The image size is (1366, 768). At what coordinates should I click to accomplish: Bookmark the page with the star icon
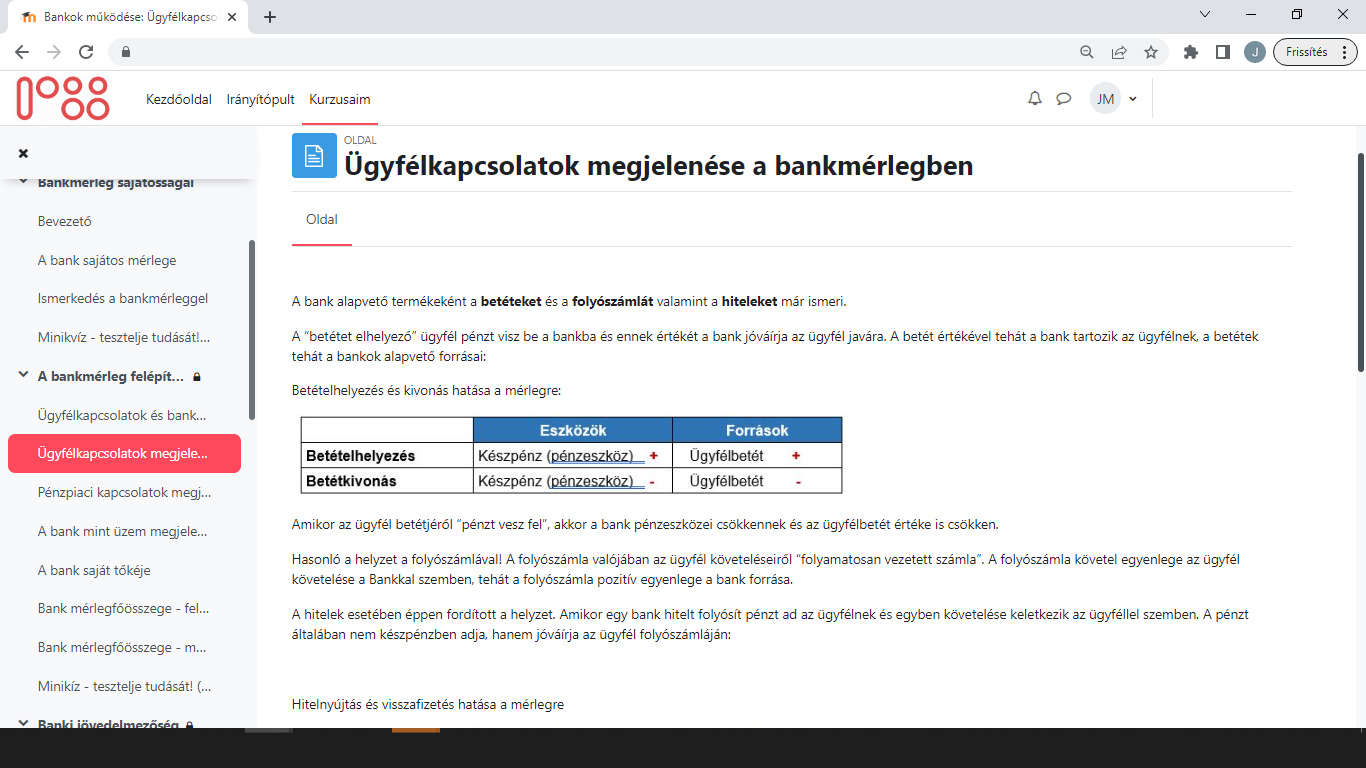(1151, 51)
